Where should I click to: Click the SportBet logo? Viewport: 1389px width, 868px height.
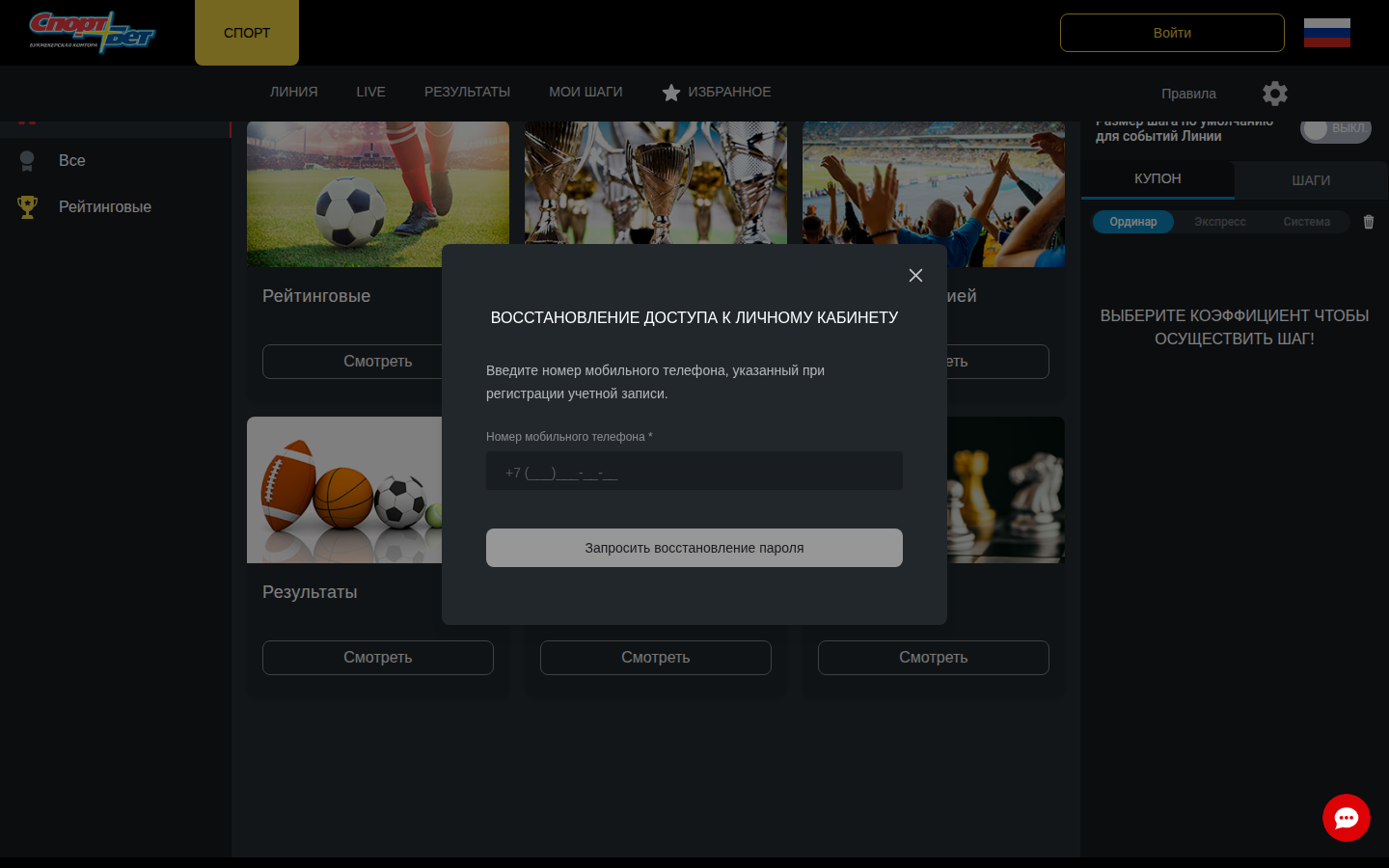pos(92,33)
